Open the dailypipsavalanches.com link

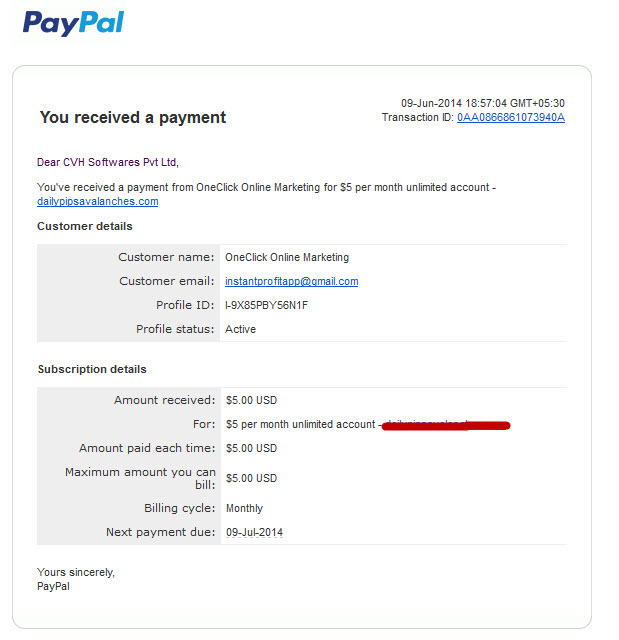(98, 202)
